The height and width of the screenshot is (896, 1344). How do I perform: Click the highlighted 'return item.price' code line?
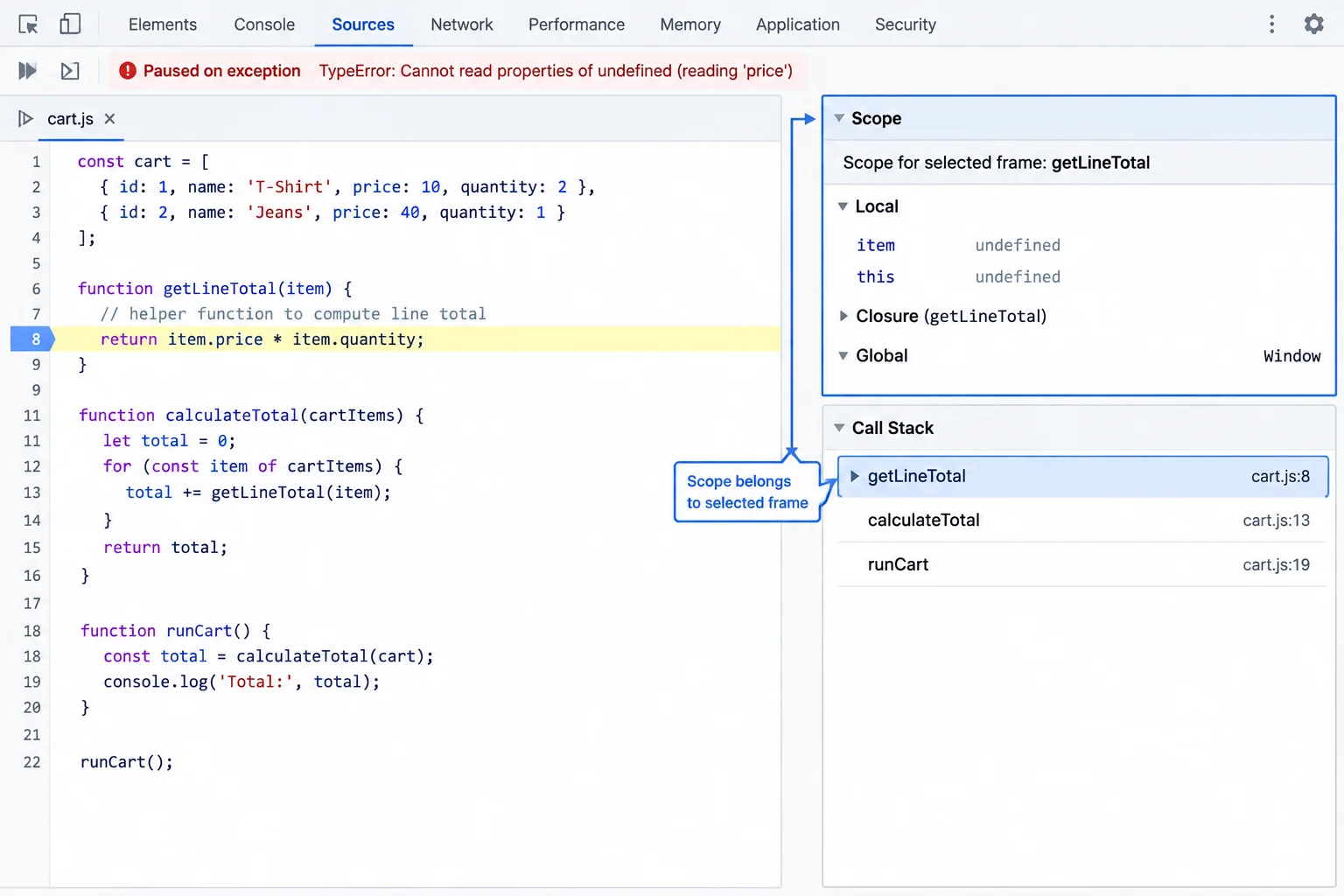(416, 339)
